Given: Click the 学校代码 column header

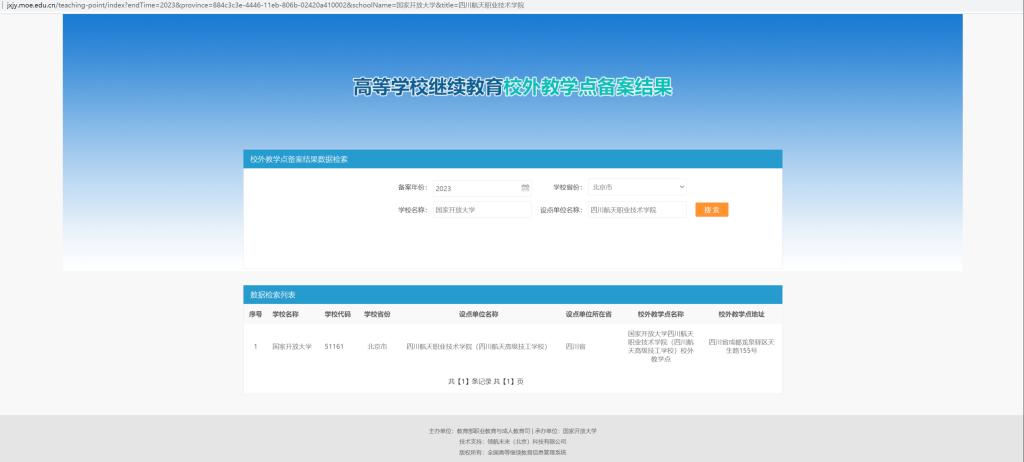Looking at the screenshot, I should tap(337, 314).
